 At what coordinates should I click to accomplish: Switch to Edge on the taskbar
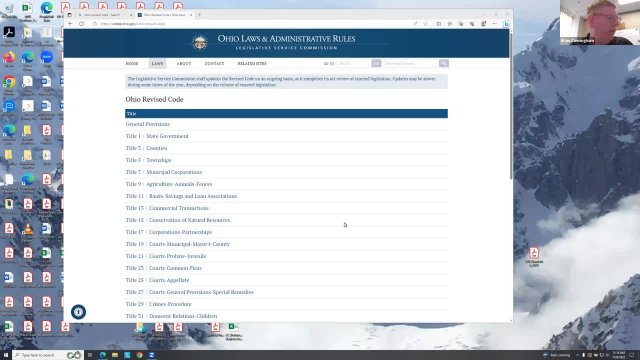tap(103, 355)
